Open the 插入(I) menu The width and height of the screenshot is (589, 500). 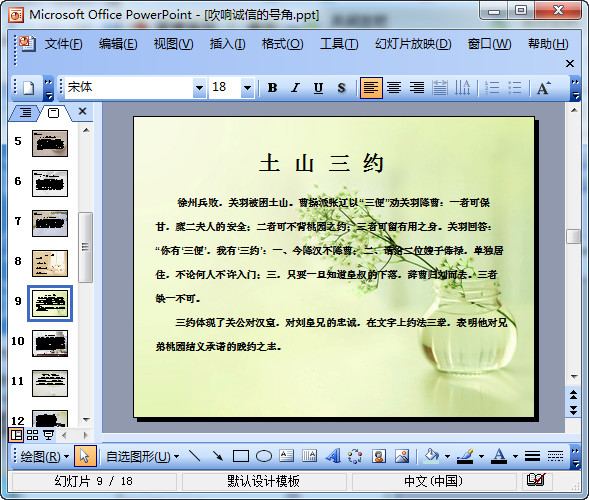point(227,44)
